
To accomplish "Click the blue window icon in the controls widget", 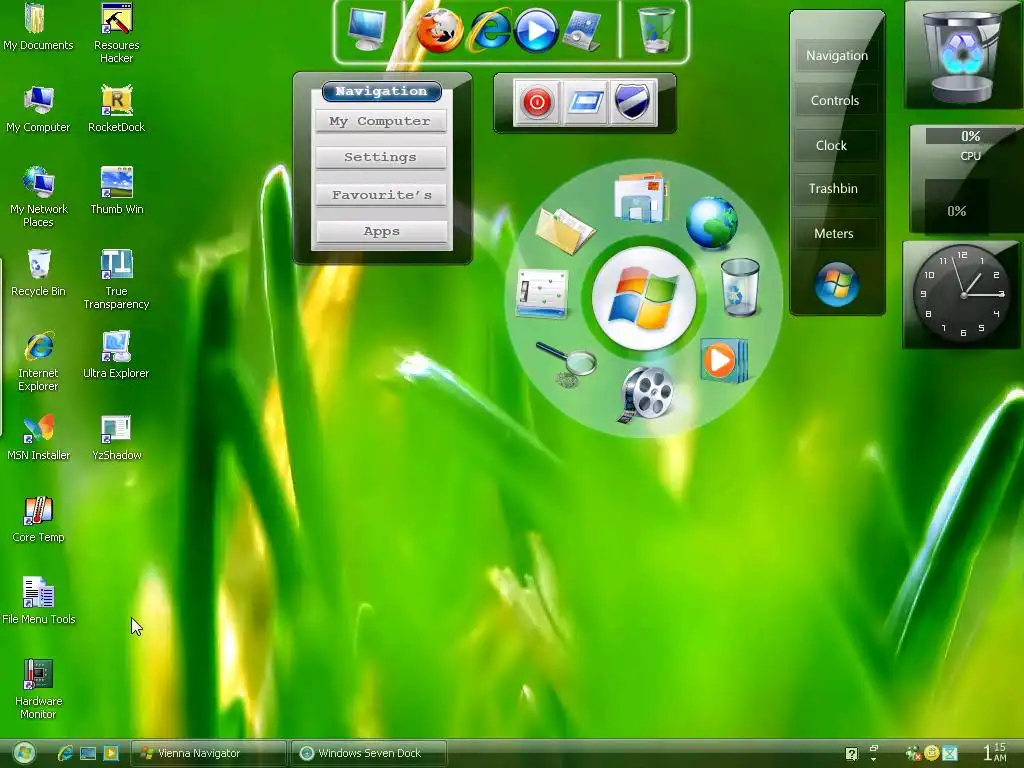I will (584, 102).
